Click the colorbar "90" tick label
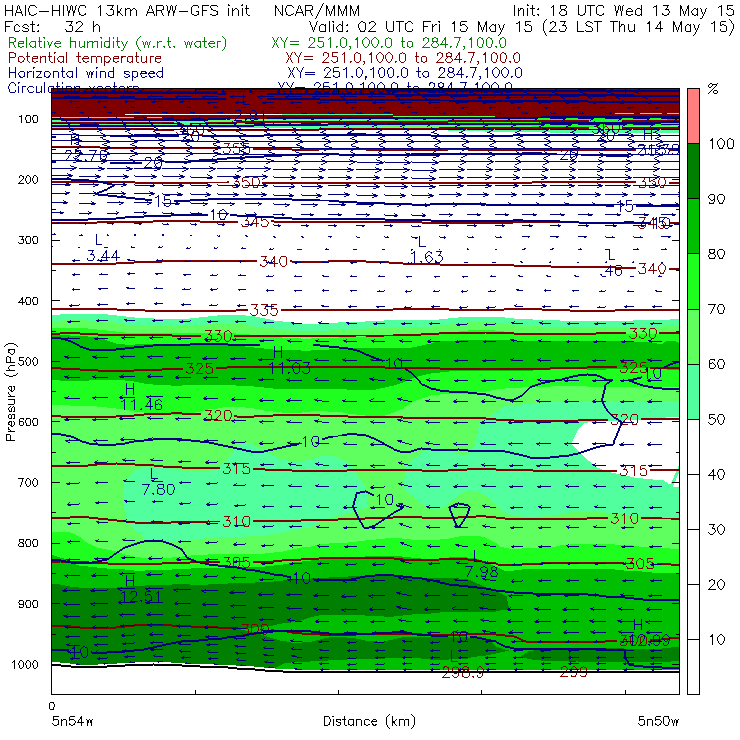 [x=716, y=199]
